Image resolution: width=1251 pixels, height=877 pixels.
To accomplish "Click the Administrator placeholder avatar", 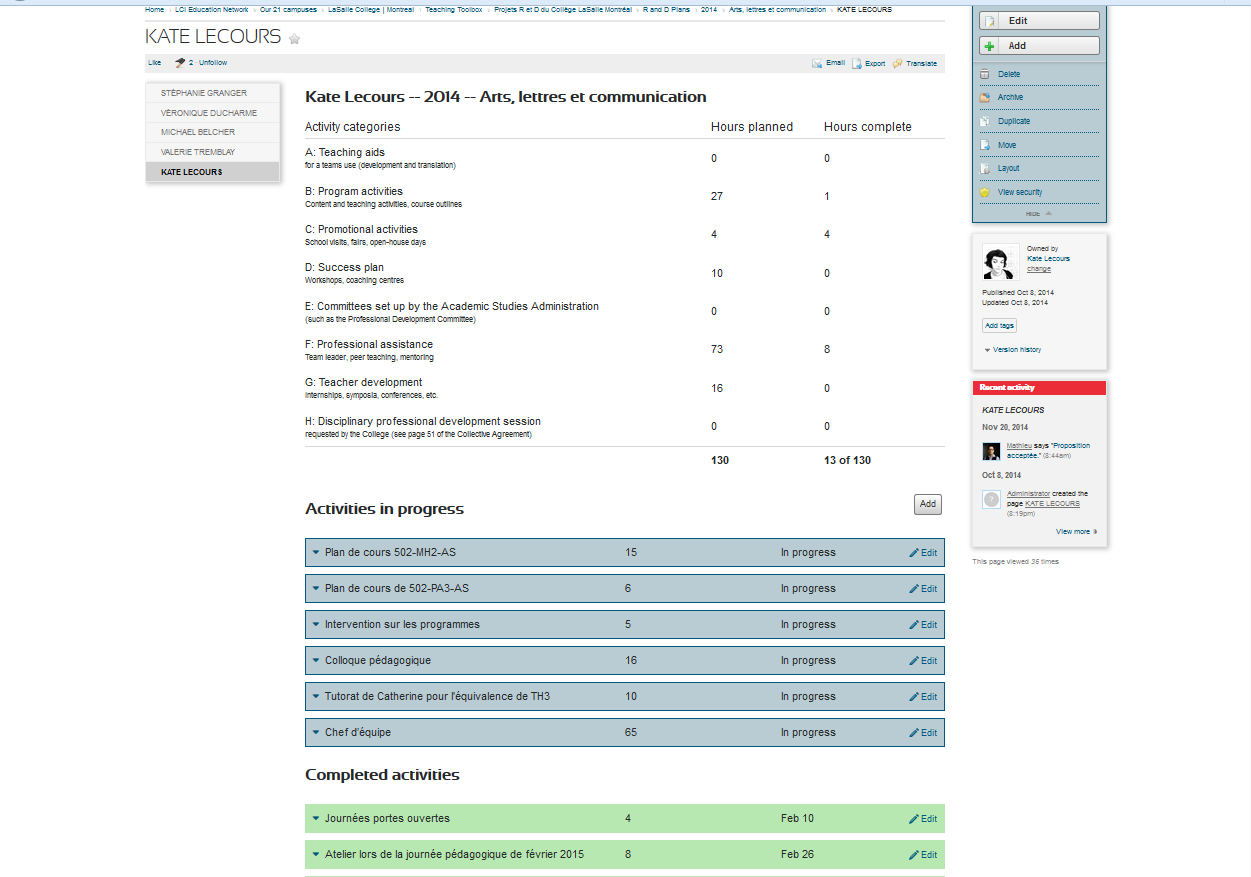I will 991,499.
